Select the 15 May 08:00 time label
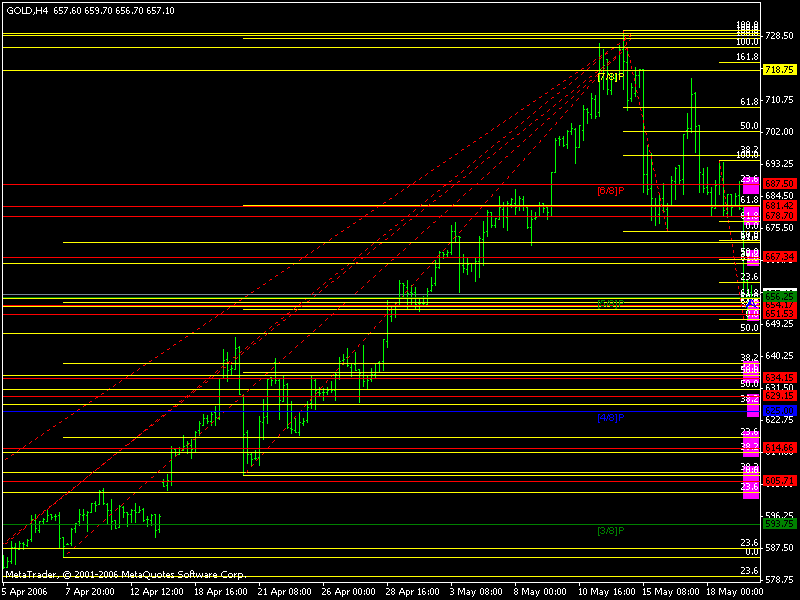The width and height of the screenshot is (800, 600). point(670,592)
